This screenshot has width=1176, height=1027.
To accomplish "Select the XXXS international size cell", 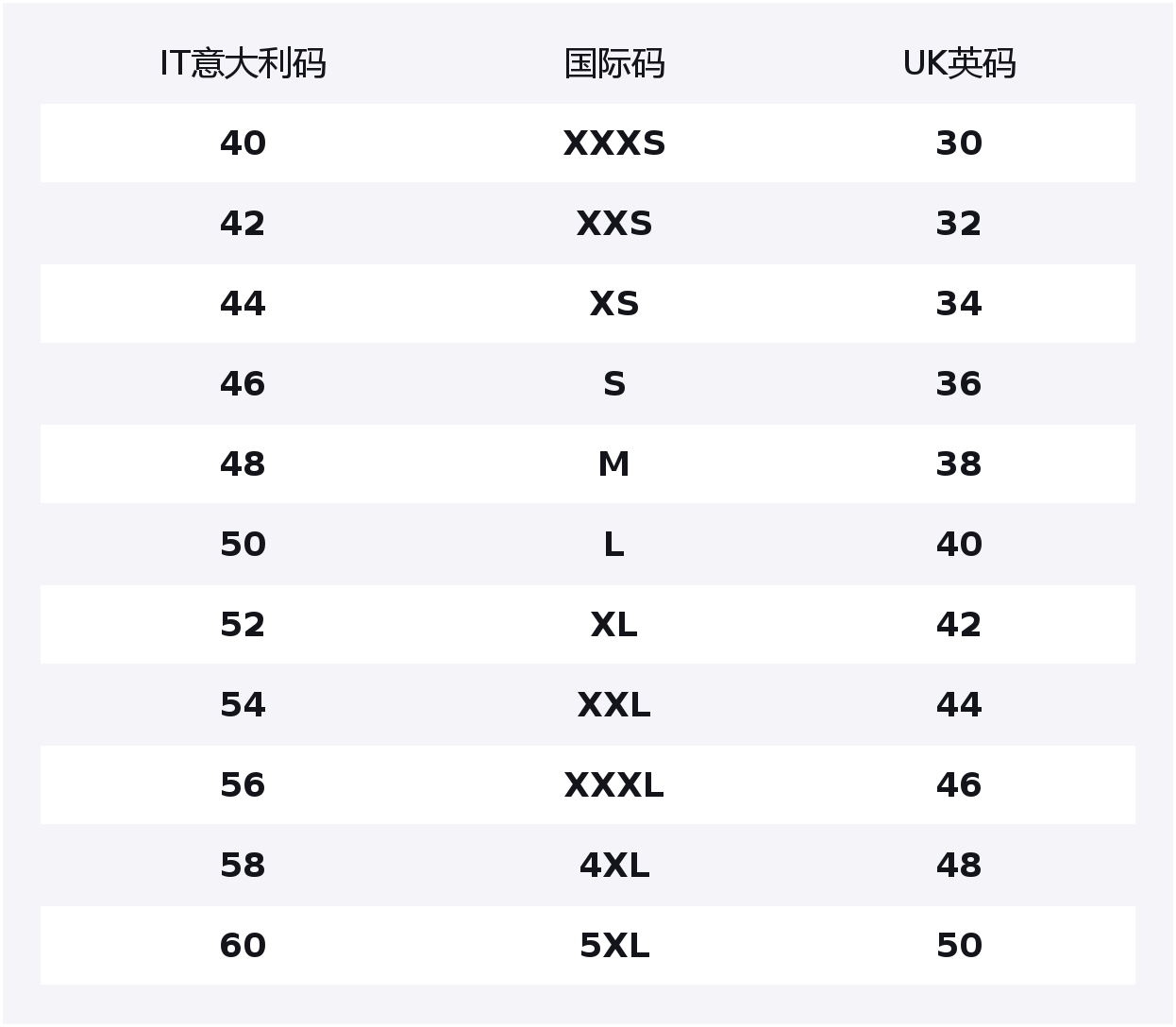I will pyautogui.click(x=614, y=143).
